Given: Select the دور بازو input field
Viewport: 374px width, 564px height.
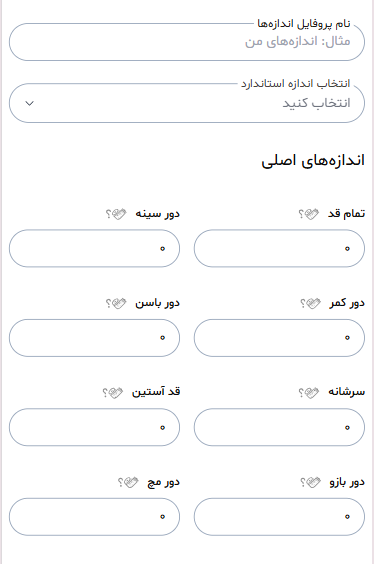Looking at the screenshot, I should coord(279,517).
